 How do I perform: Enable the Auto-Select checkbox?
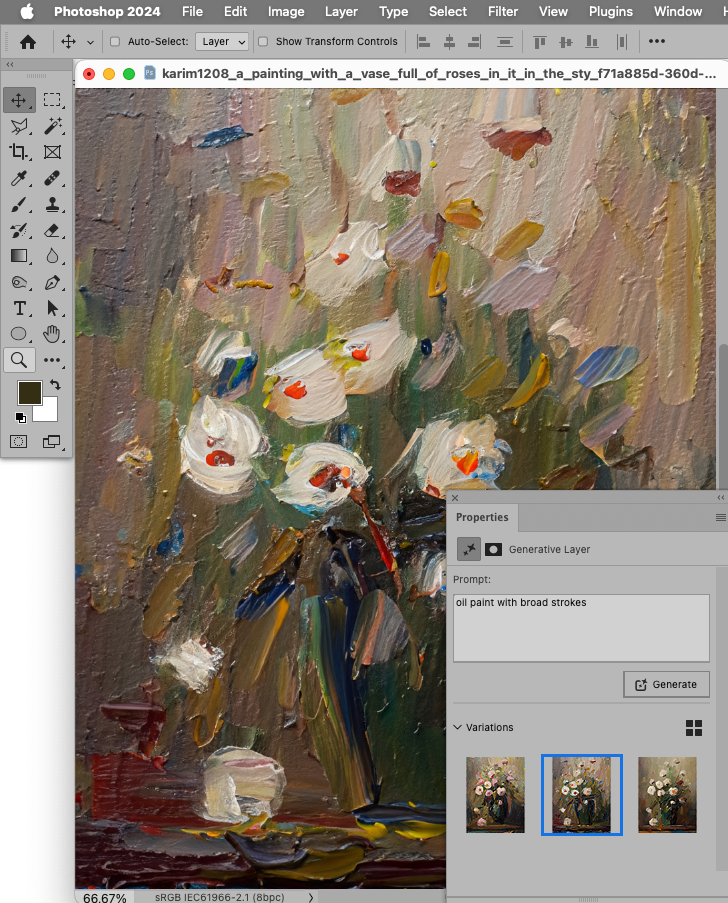115,41
